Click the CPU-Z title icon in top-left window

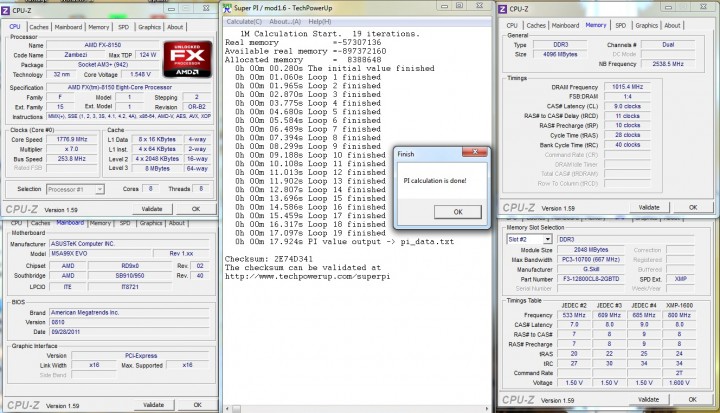pyautogui.click(x=6, y=10)
